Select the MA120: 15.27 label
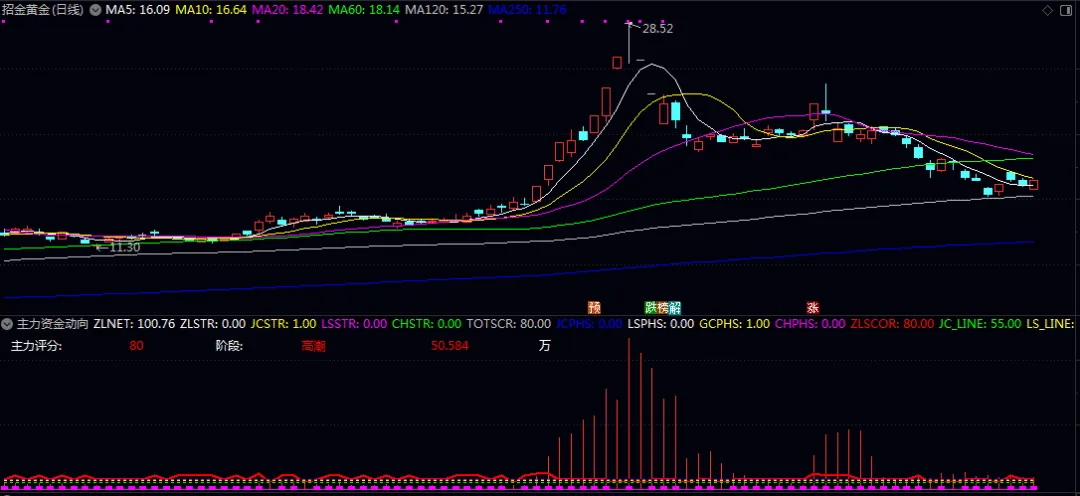Viewport: 1080px width, 496px height. point(444,10)
